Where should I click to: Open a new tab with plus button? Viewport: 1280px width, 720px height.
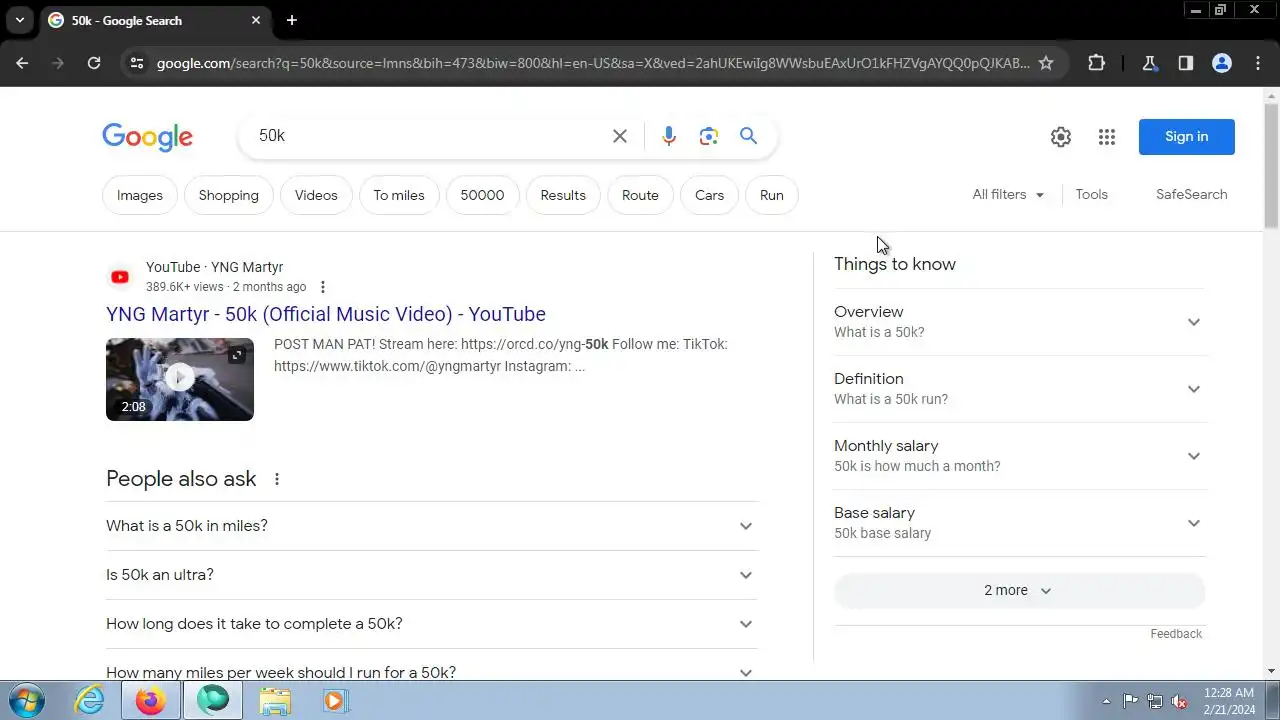click(x=292, y=20)
